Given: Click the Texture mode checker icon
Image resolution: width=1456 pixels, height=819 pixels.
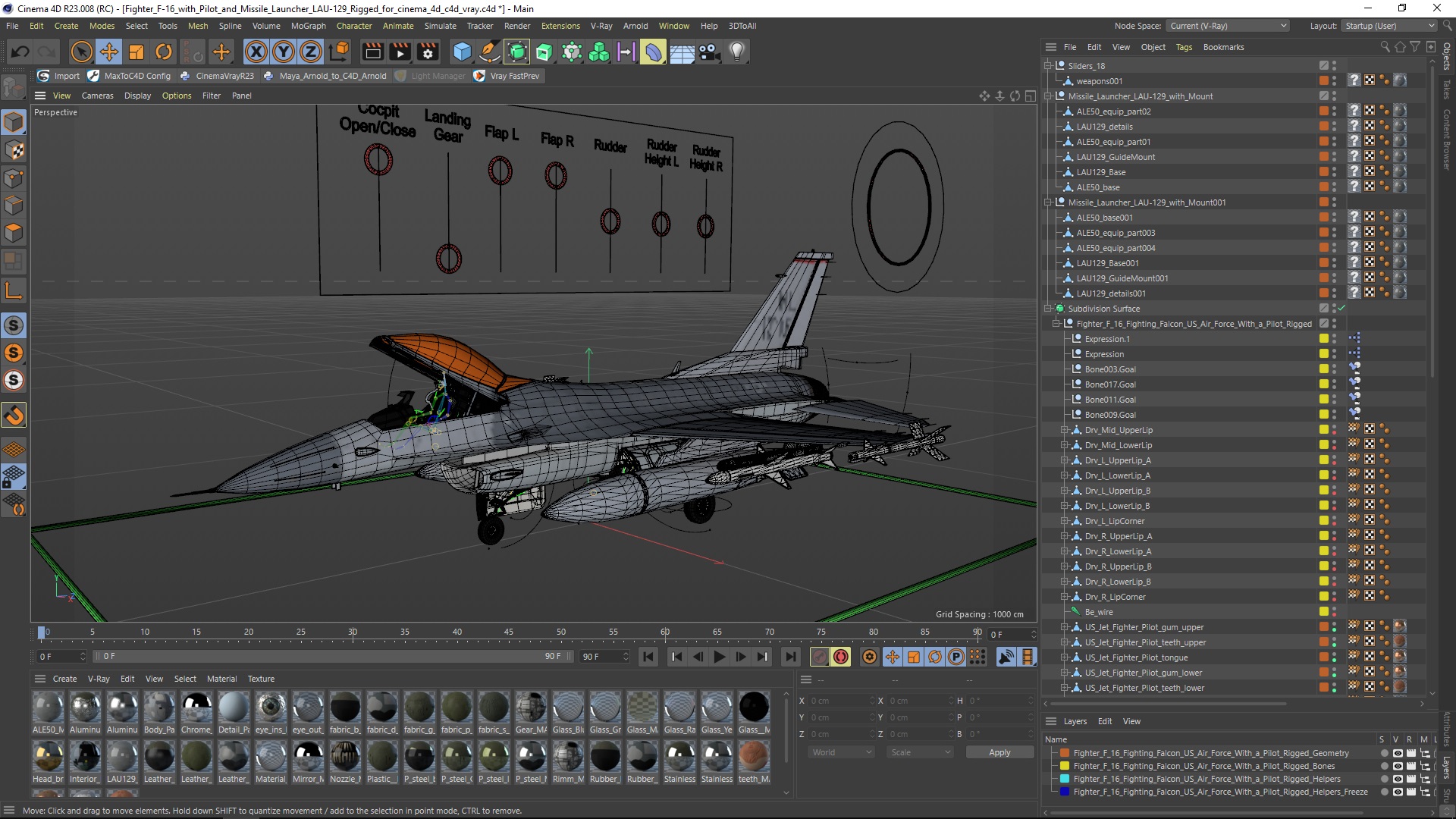Looking at the screenshot, I should point(14,149).
